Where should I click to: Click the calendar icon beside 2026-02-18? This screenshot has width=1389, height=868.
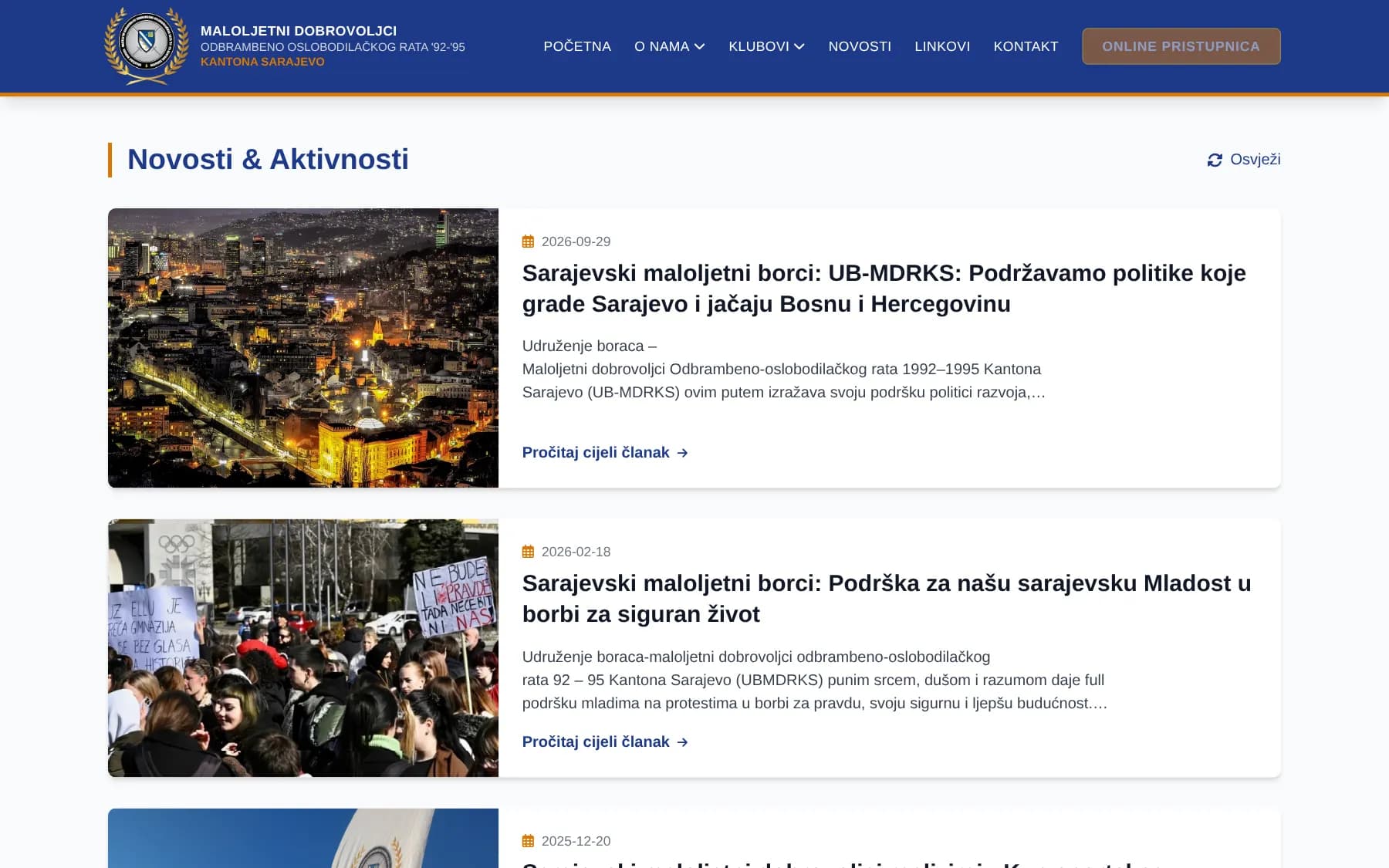click(x=528, y=552)
